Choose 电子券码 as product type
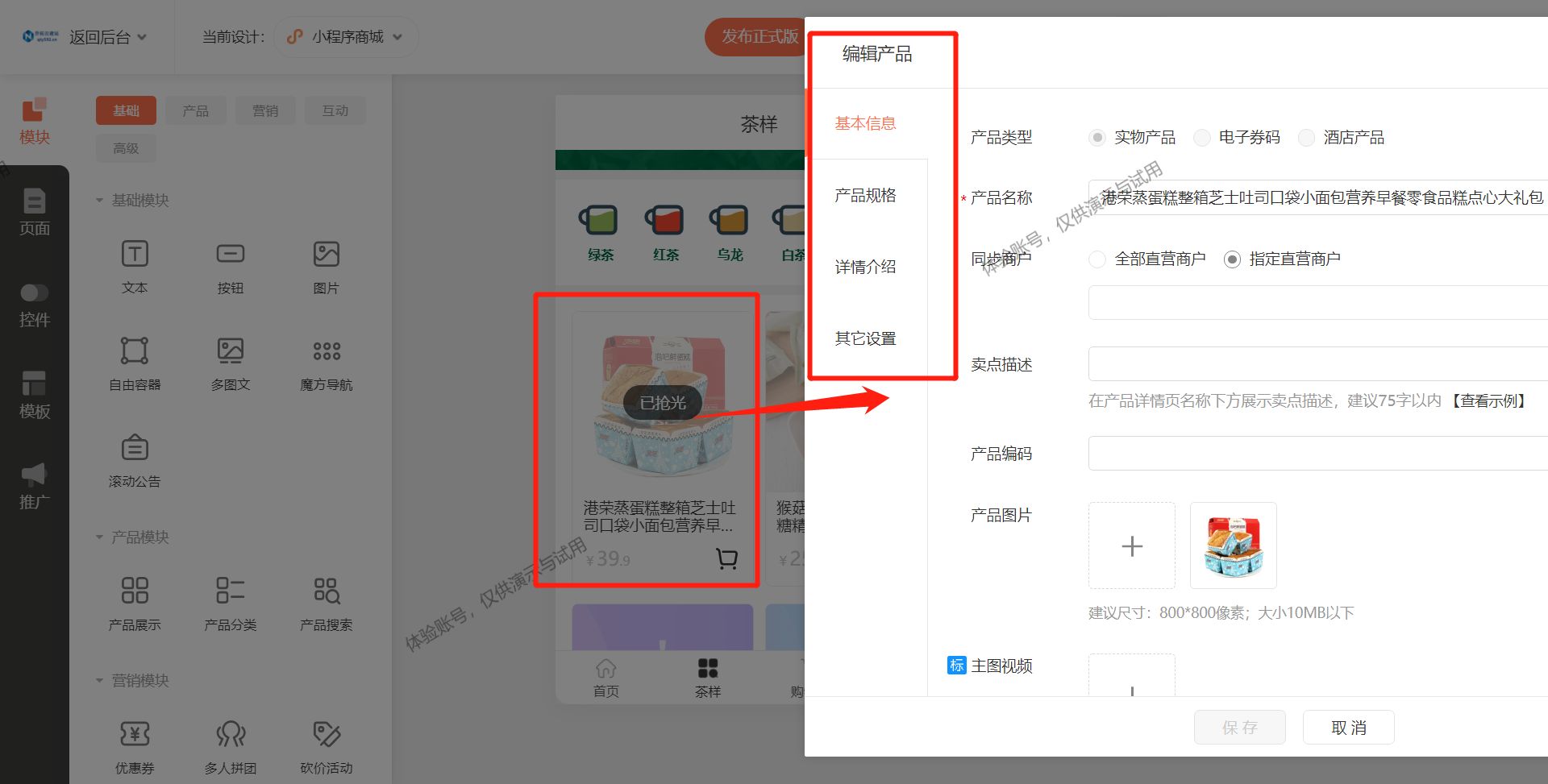This screenshot has height=784, width=1548. coord(1202,137)
